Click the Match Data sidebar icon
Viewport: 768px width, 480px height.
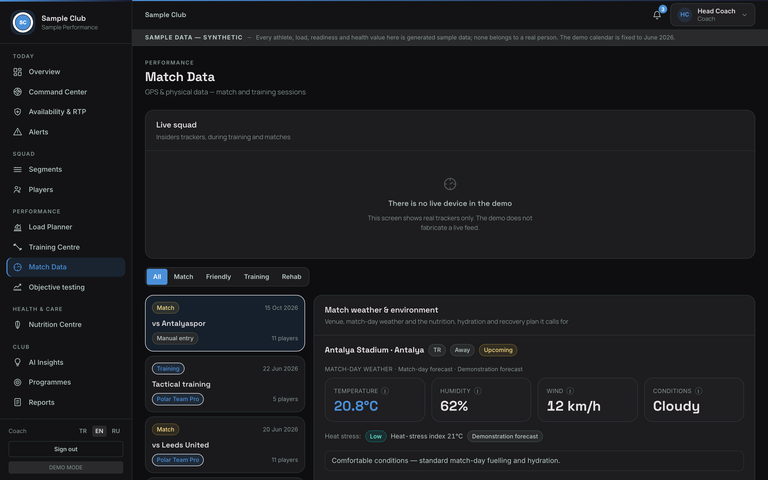pos(18,267)
